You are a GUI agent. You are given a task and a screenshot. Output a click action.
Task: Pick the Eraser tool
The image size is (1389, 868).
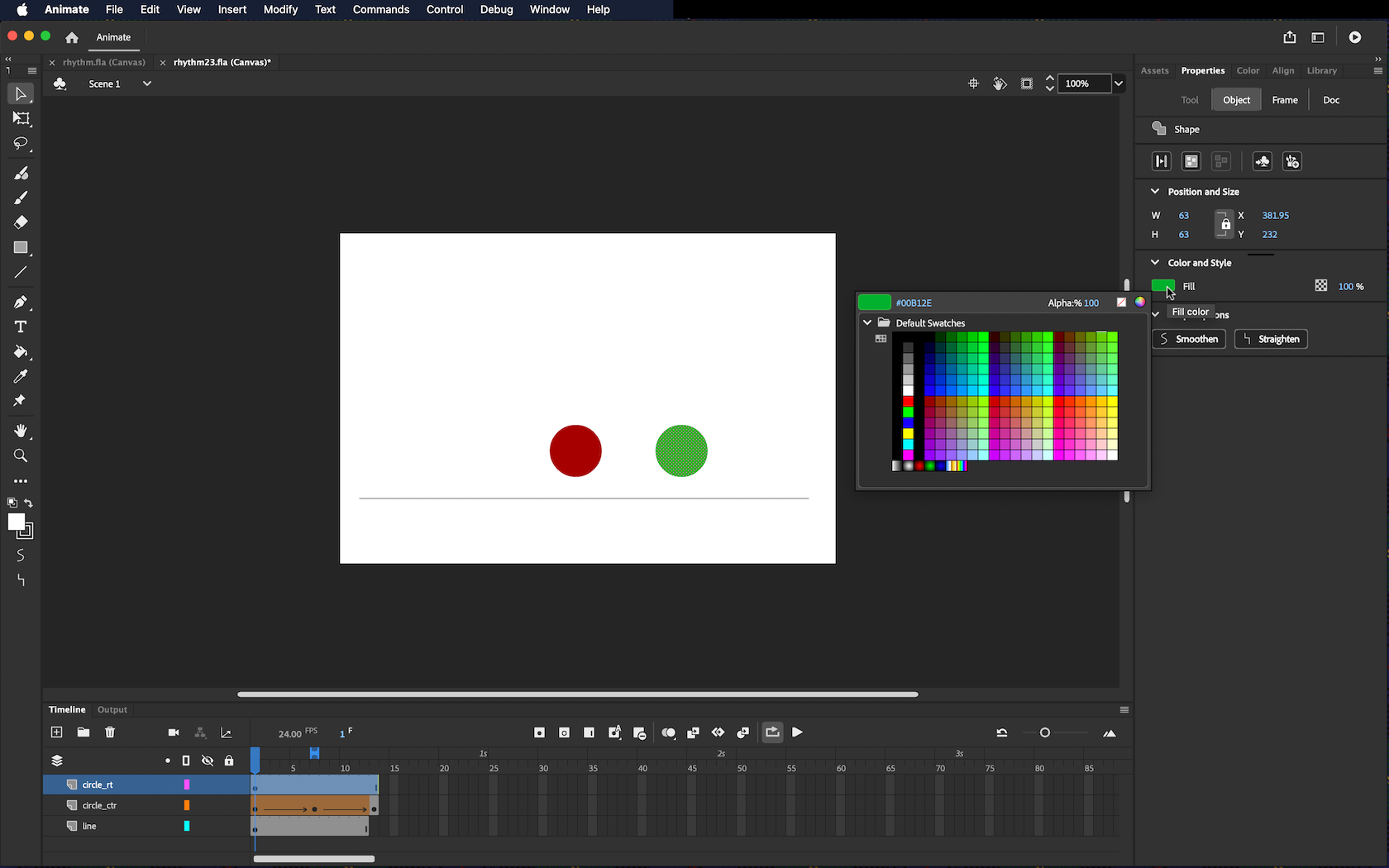click(x=21, y=222)
